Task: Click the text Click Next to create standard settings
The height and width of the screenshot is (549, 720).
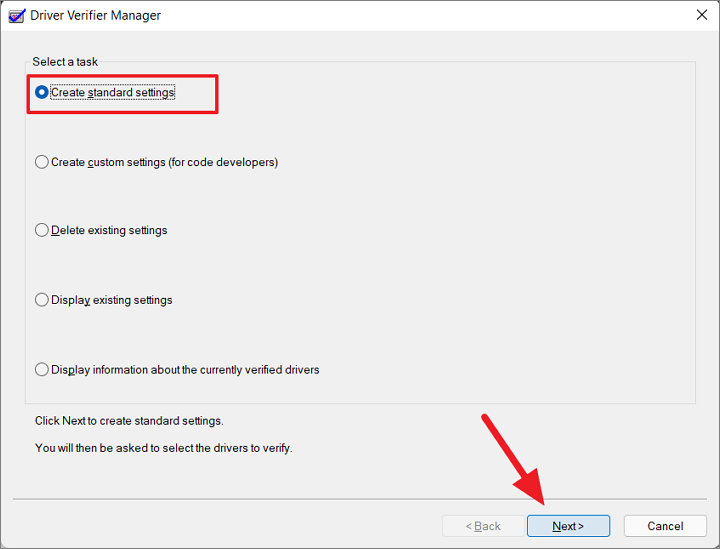Action: pyautogui.click(x=129, y=421)
